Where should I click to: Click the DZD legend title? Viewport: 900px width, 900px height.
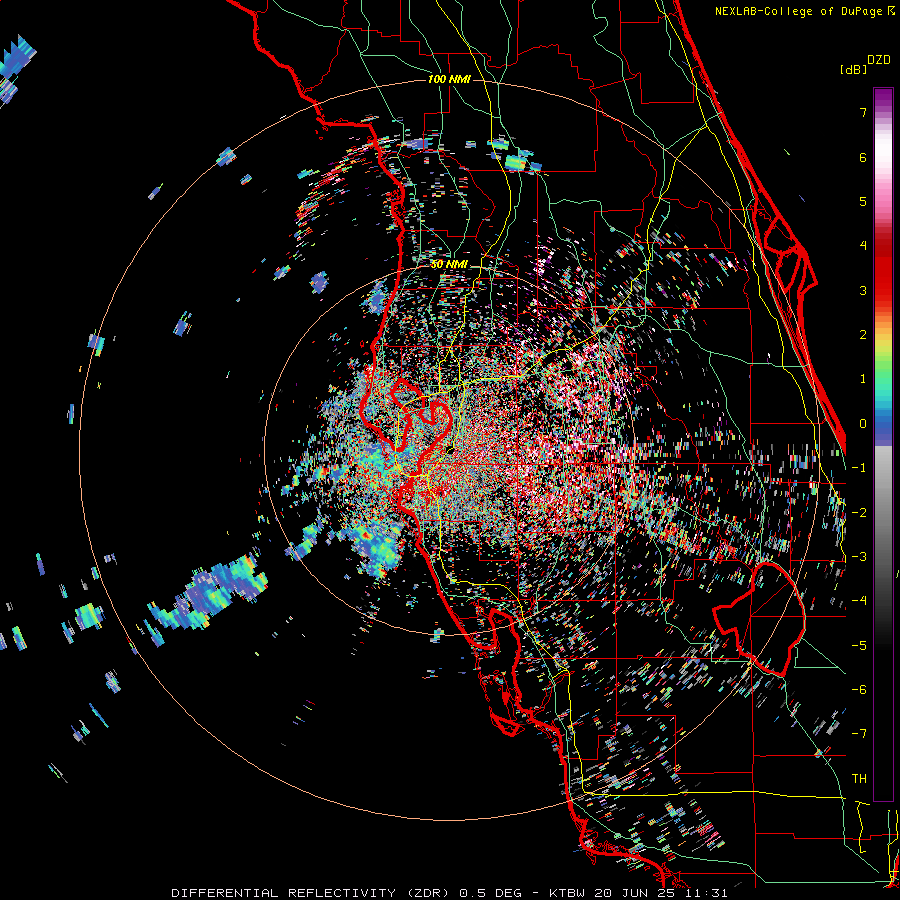pos(879,60)
